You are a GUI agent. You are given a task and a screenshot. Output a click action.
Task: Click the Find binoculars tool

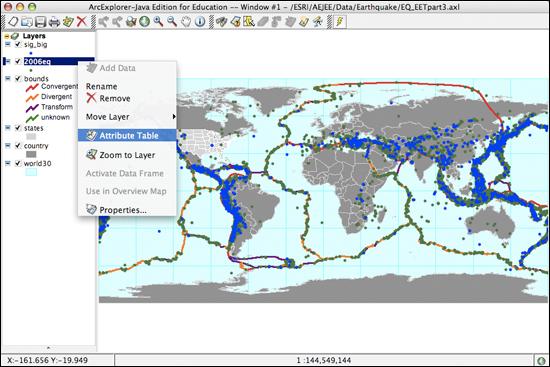(x=221, y=22)
